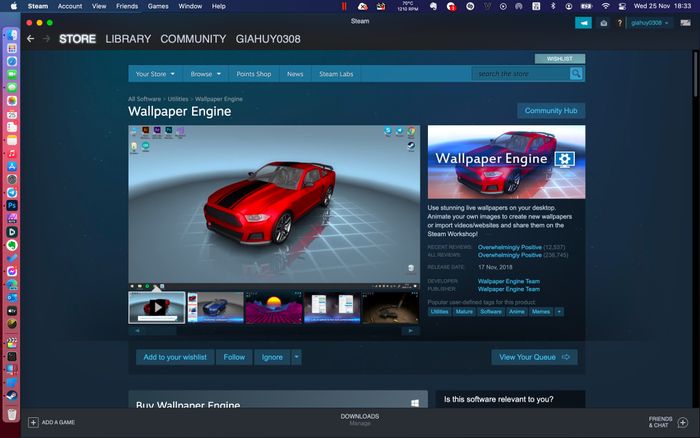700x438 pixels.
Task: Click the plus icon for Add a Game
Action: coord(33,422)
